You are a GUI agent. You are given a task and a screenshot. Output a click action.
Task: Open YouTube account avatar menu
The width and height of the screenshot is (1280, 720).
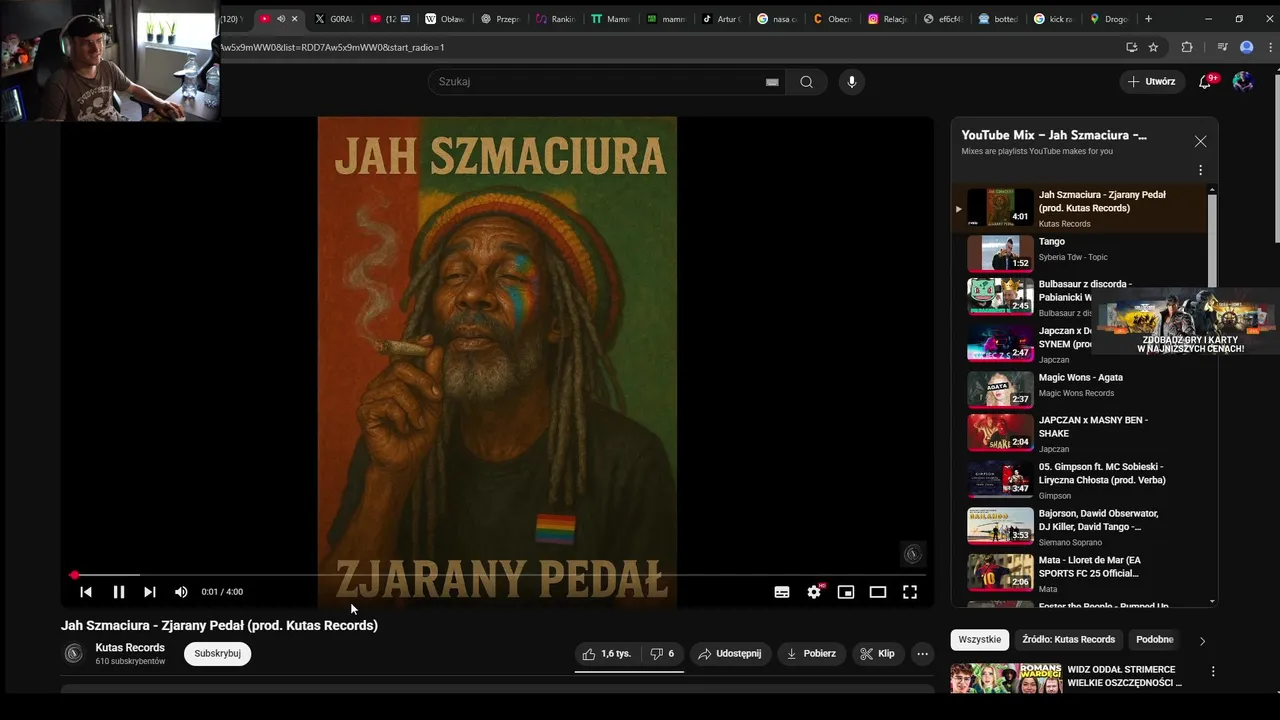tap(1243, 82)
